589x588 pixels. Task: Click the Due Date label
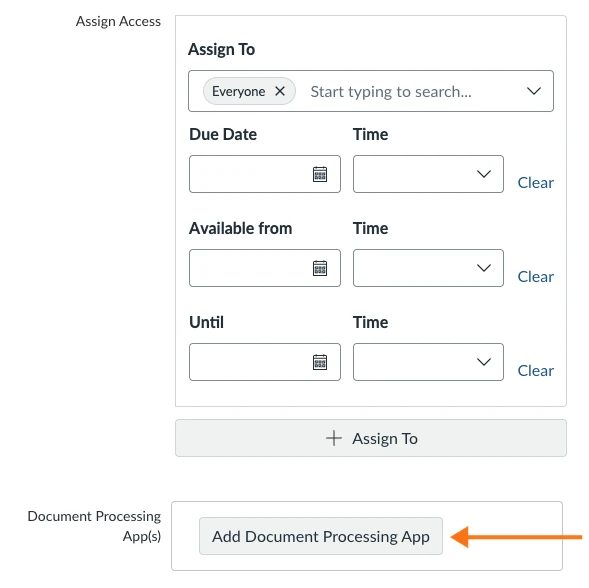click(x=223, y=134)
